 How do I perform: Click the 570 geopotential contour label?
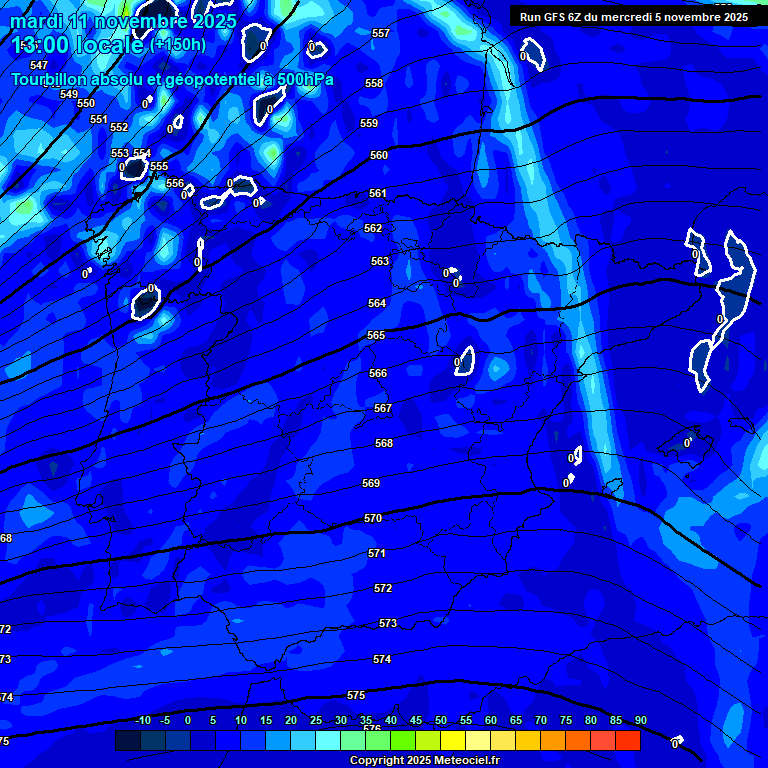pyautogui.click(x=373, y=518)
